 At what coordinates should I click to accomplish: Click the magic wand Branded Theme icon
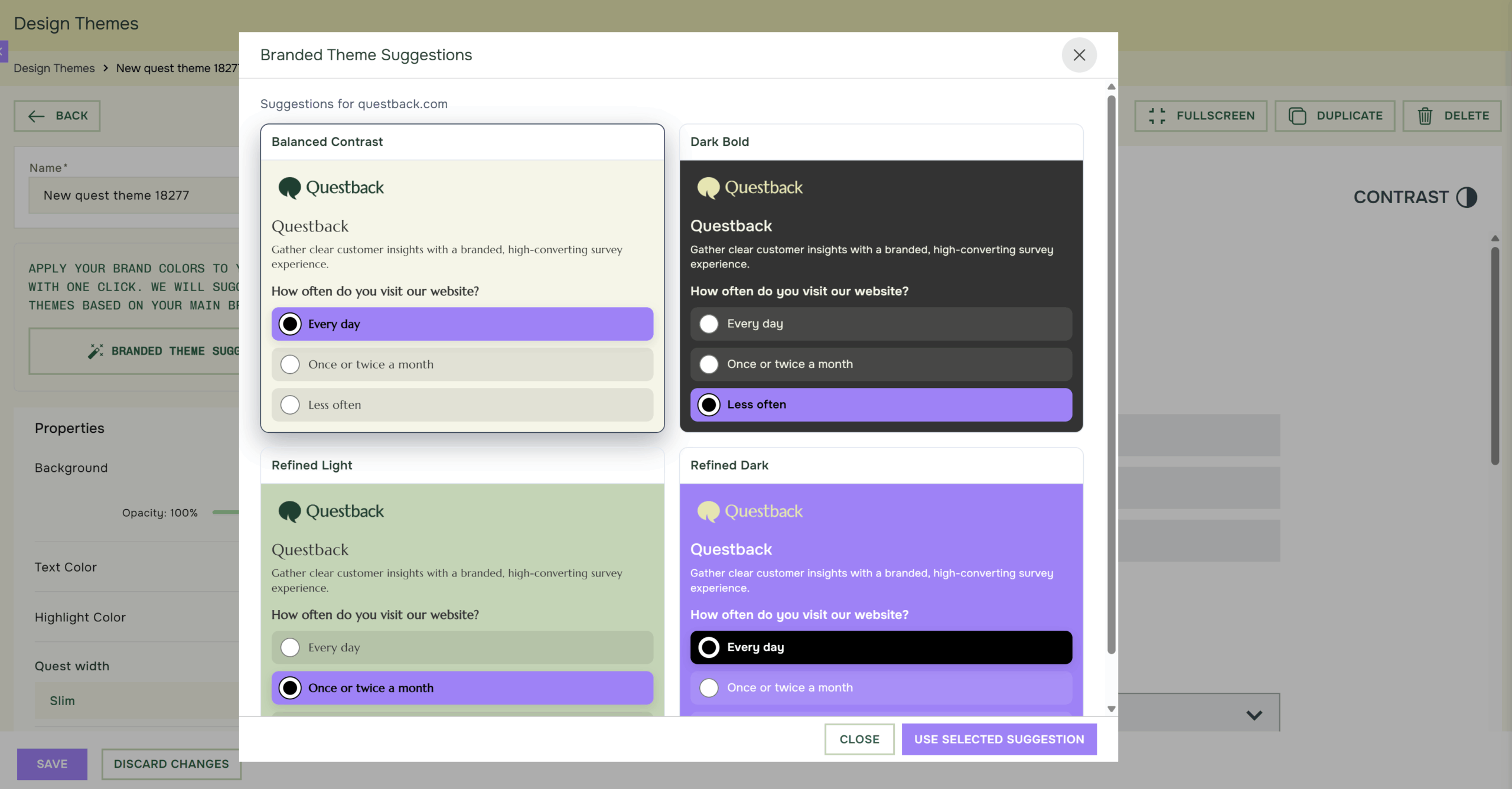[95, 351]
